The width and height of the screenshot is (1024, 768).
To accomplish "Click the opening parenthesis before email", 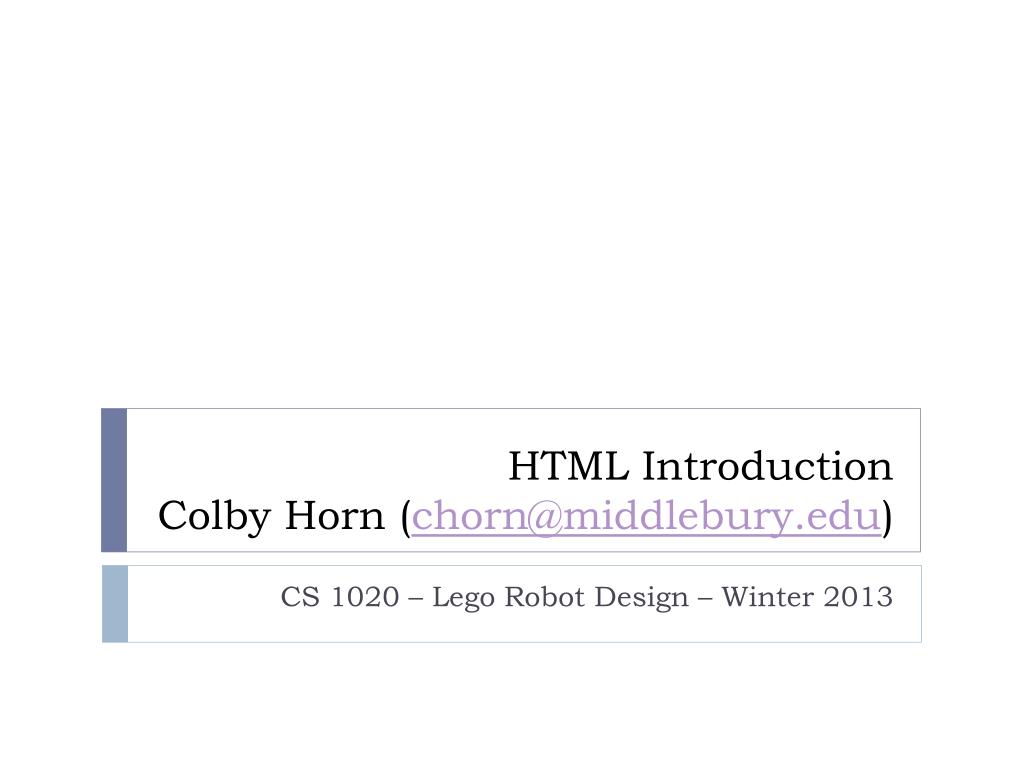I will 406,517.
